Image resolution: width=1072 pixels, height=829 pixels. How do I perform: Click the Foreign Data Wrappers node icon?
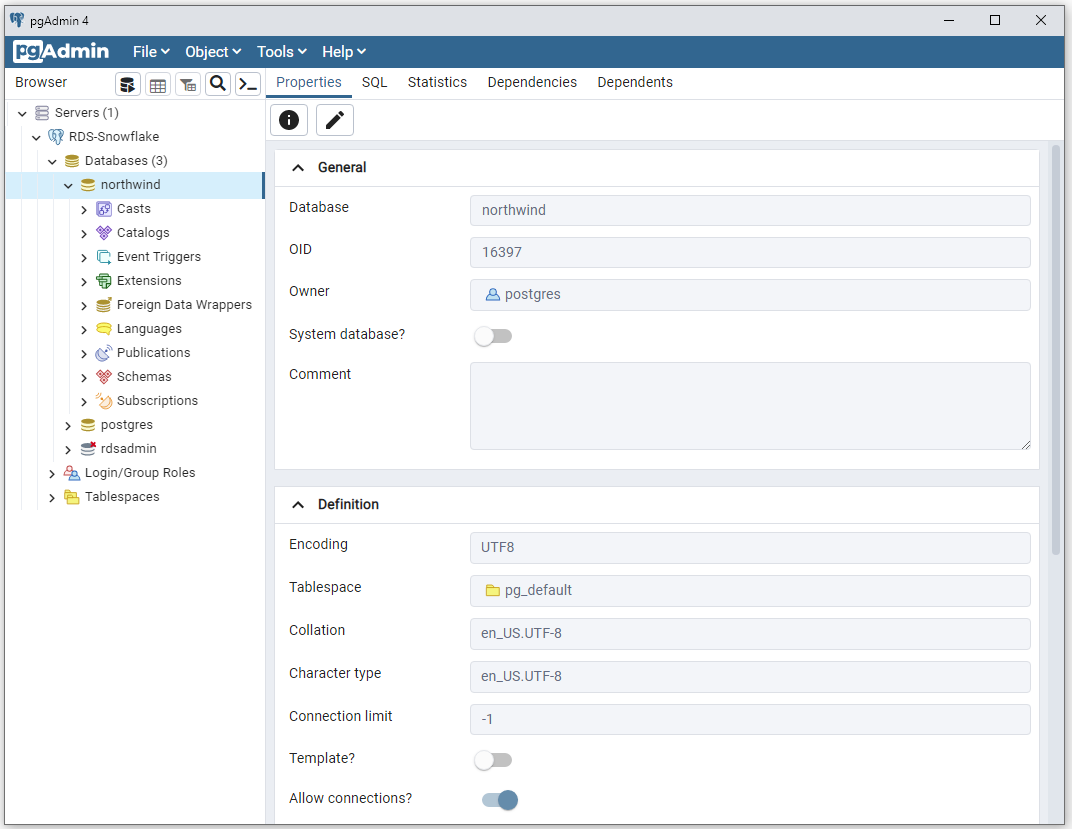coord(104,305)
